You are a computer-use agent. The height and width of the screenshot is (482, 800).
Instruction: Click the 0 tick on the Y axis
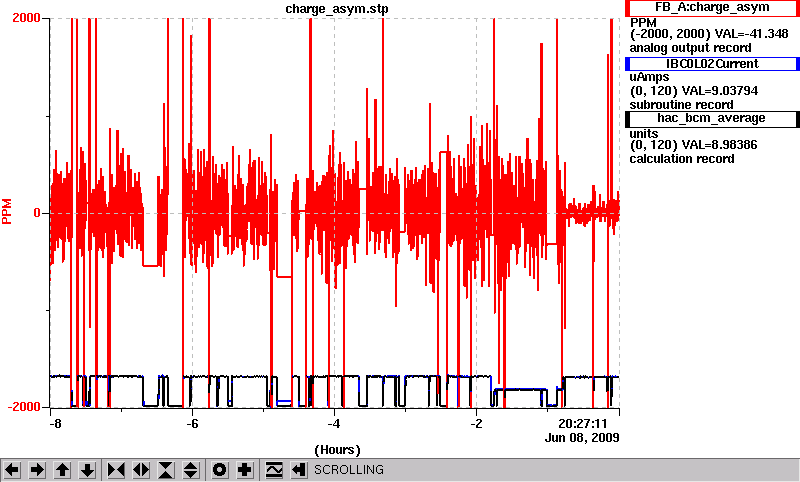37,213
